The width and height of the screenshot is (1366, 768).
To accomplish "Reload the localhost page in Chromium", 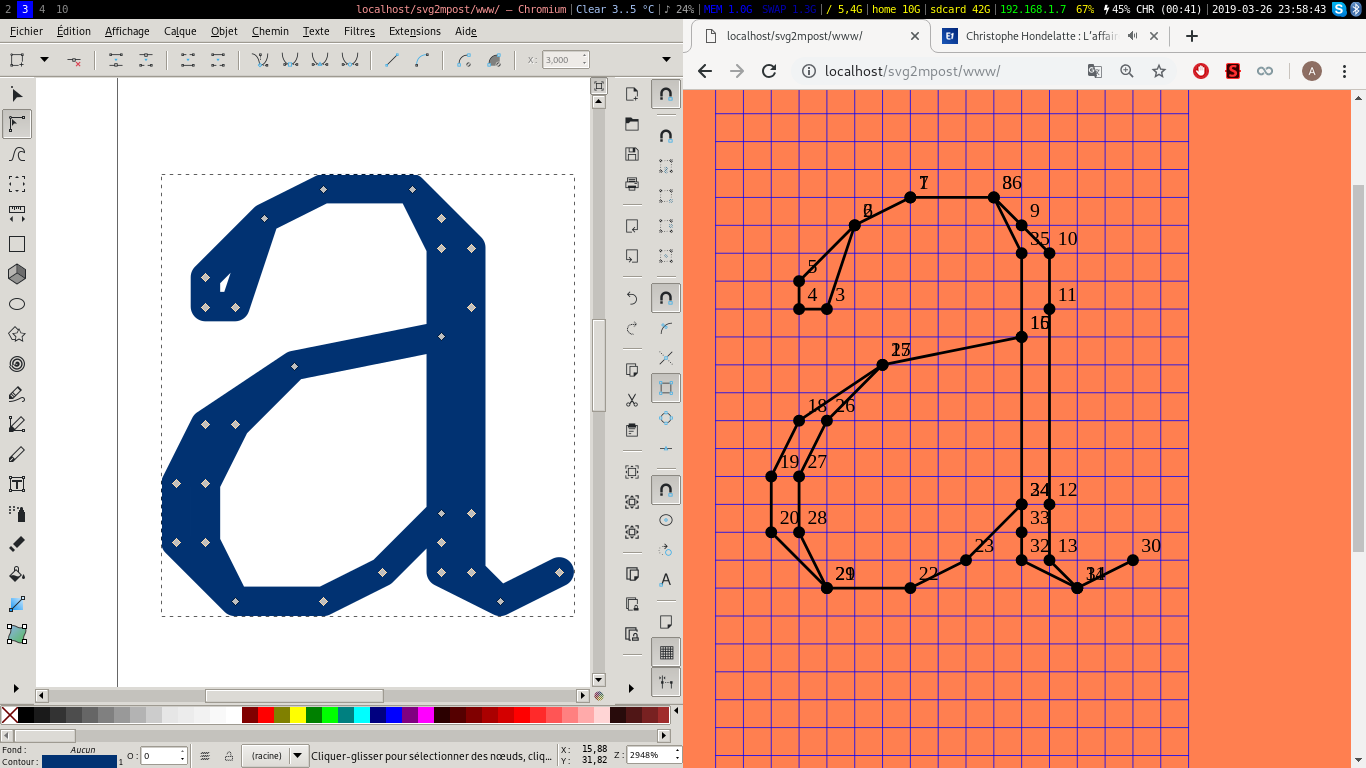I will (x=769, y=71).
